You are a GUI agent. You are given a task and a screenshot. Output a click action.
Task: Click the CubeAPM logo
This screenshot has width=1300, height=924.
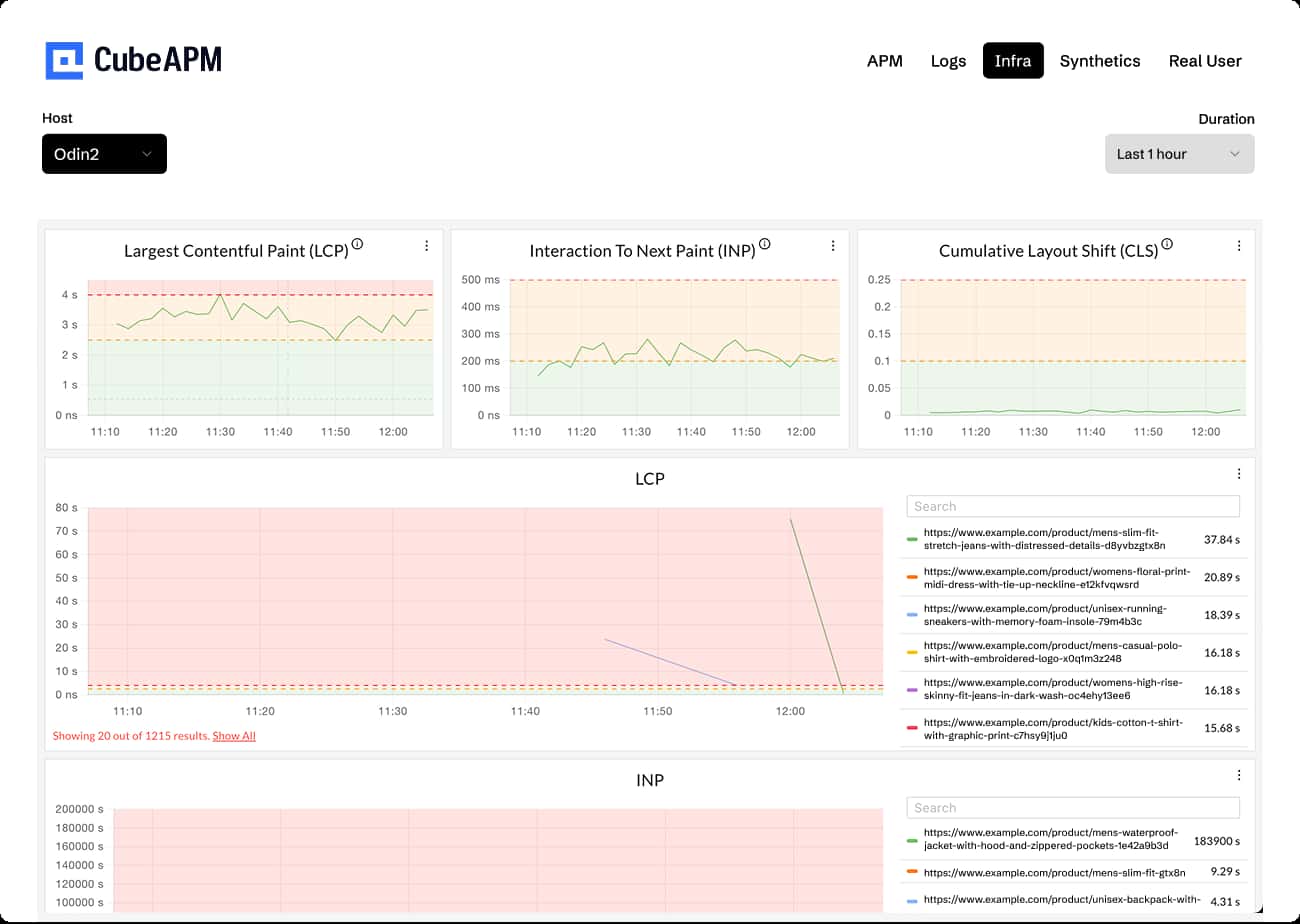[x=134, y=60]
